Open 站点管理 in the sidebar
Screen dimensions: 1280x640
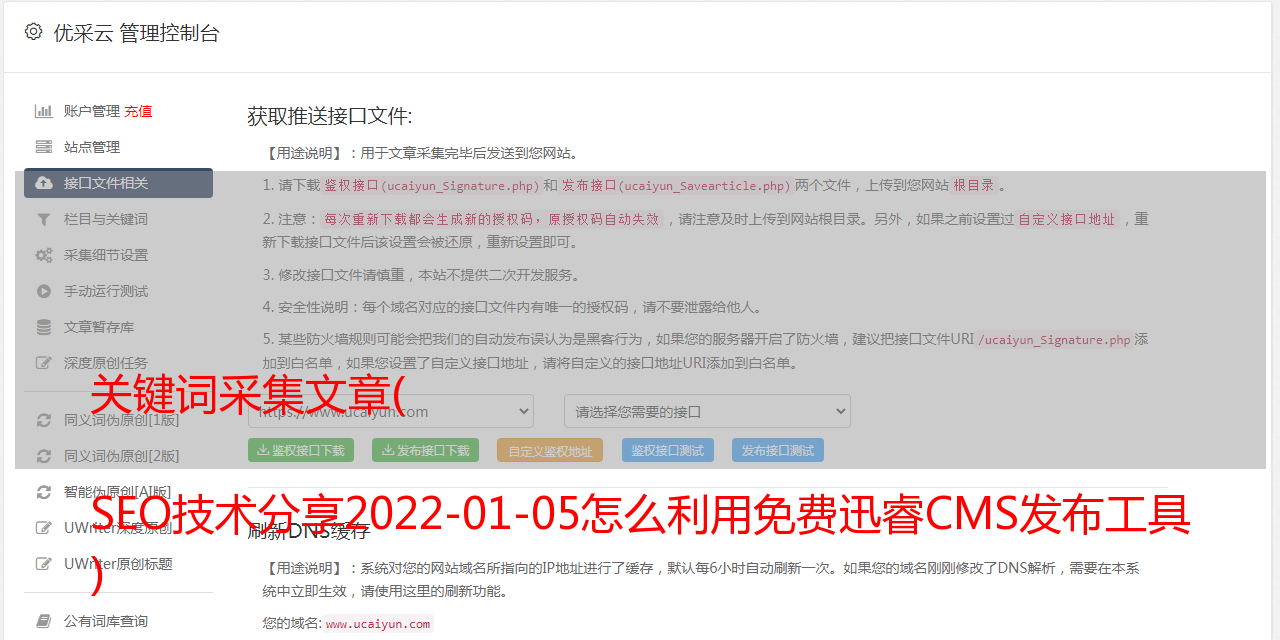[92, 147]
